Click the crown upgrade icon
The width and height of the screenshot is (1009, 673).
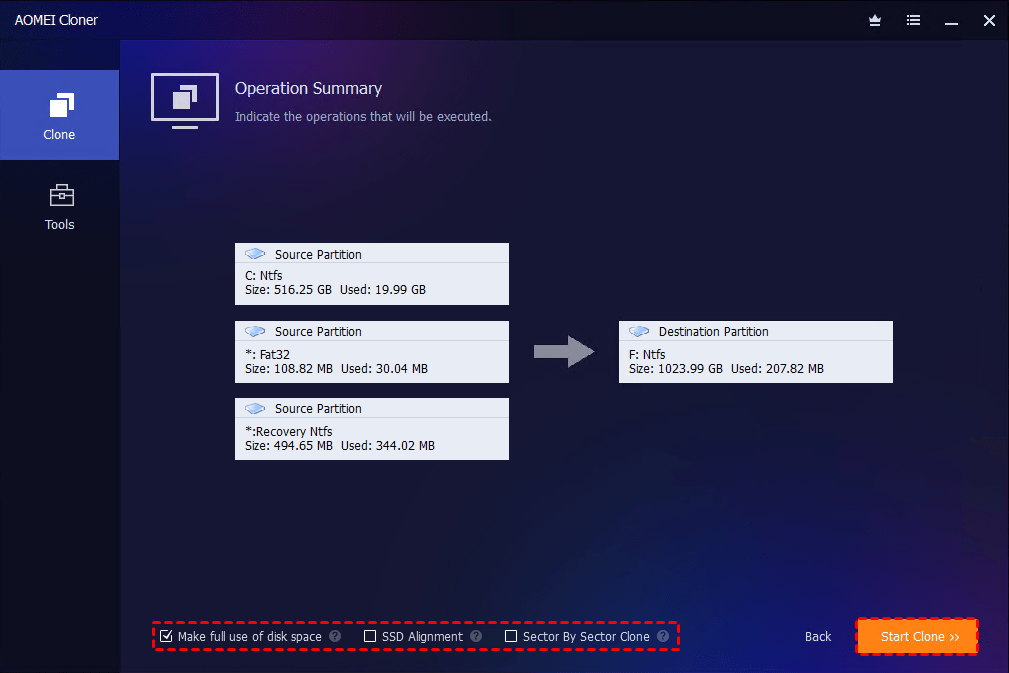tap(875, 21)
